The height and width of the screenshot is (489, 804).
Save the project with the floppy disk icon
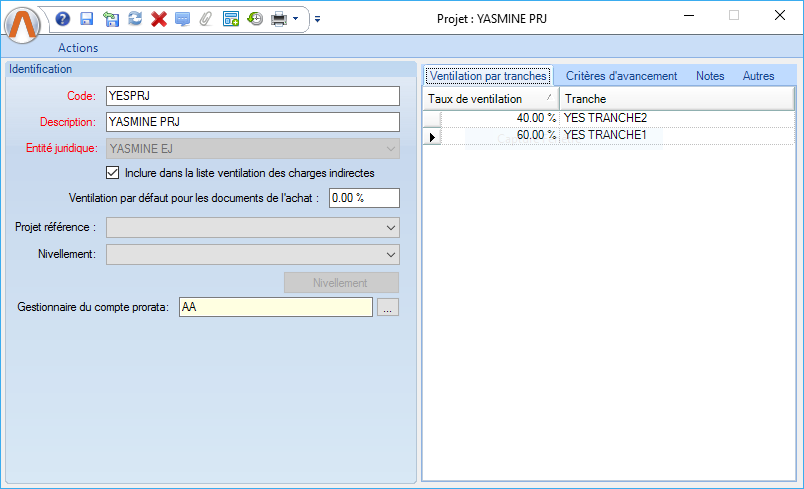click(86, 19)
